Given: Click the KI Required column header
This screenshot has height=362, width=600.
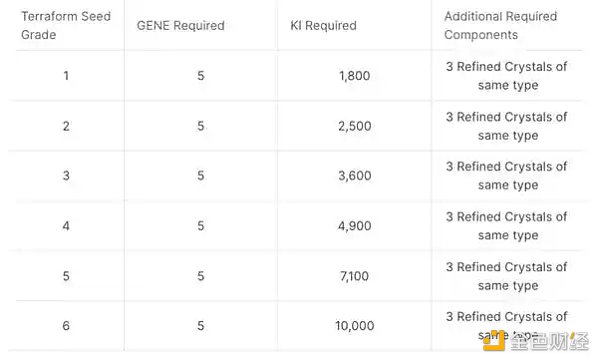Looking at the screenshot, I should coord(323,26).
